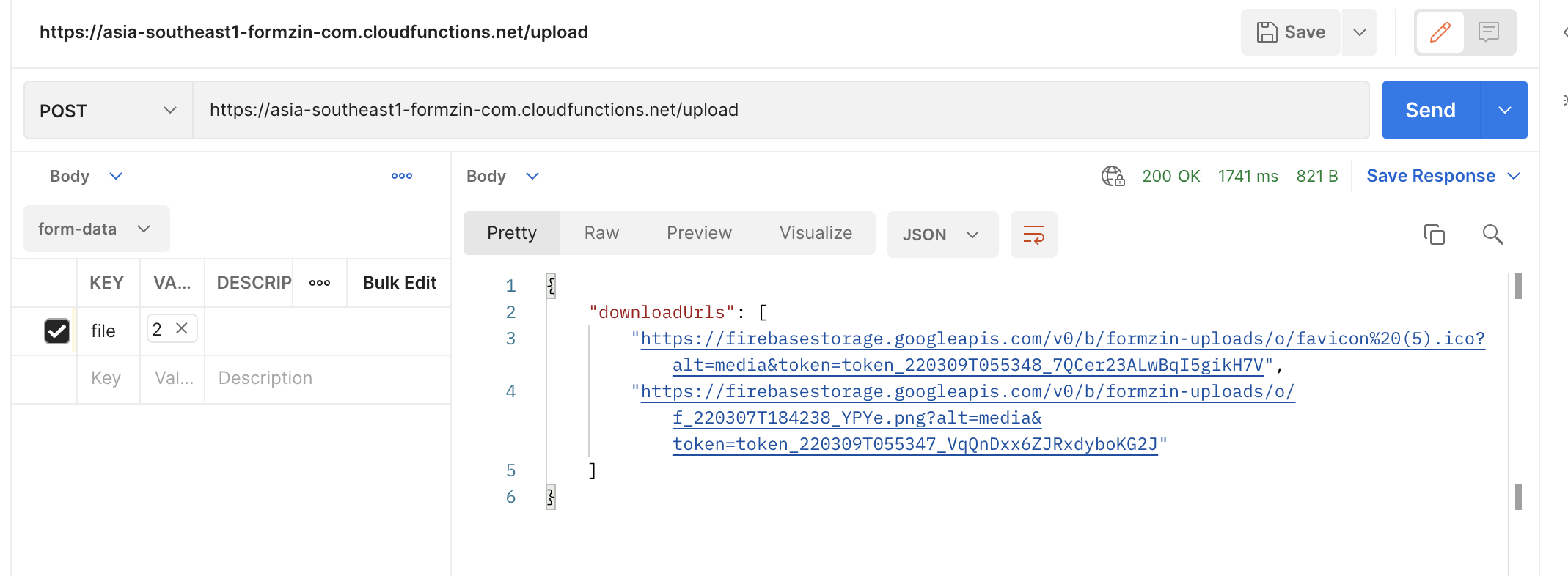Copy response body with copy icon
Screen dimensions: 1568x576
click(x=1434, y=235)
